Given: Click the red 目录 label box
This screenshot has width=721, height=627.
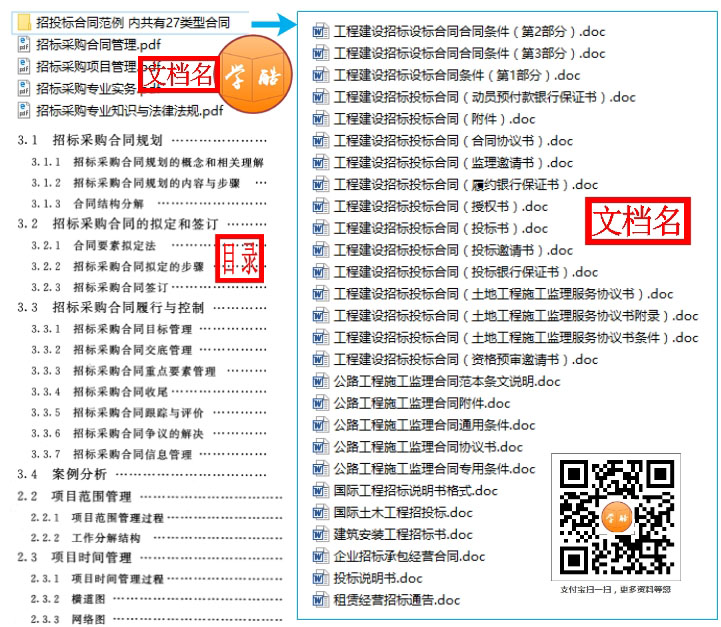Looking at the screenshot, I should pyautogui.click(x=240, y=258).
